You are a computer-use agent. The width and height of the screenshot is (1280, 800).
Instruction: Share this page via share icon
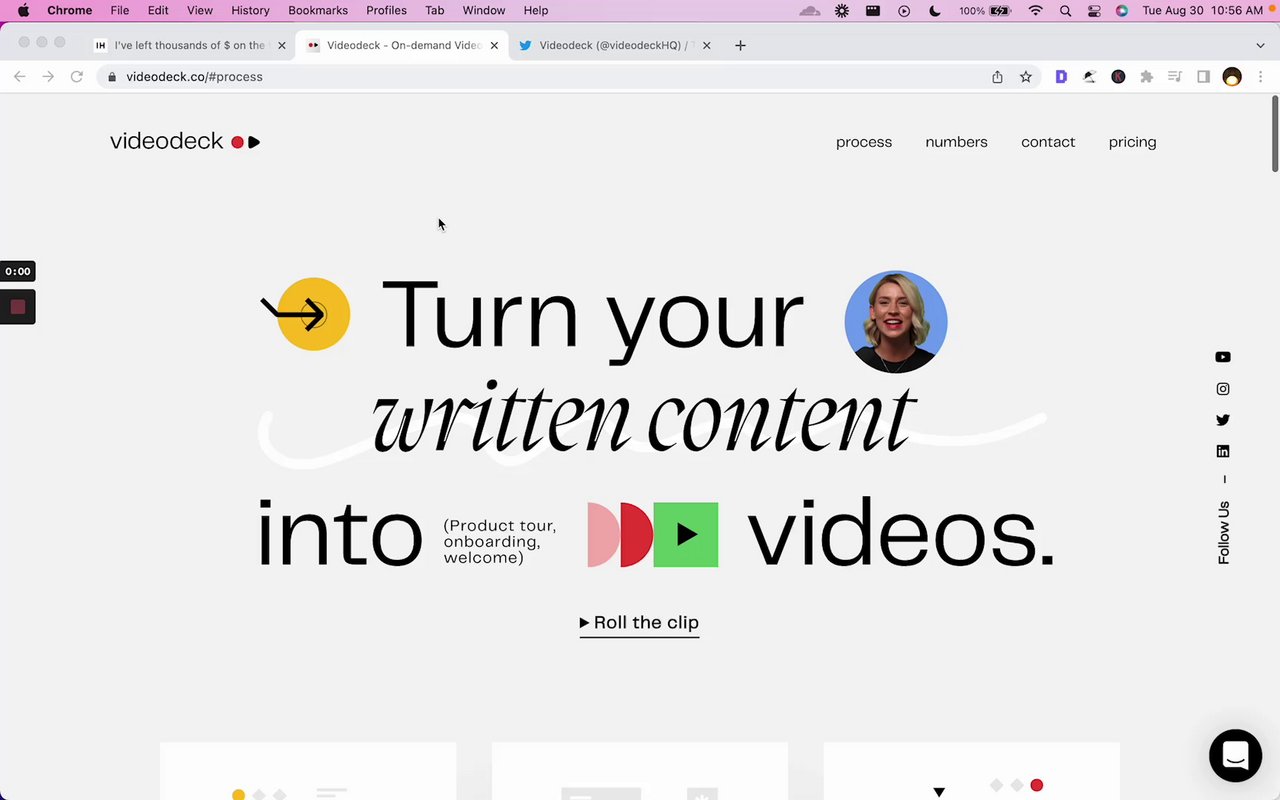[997, 77]
